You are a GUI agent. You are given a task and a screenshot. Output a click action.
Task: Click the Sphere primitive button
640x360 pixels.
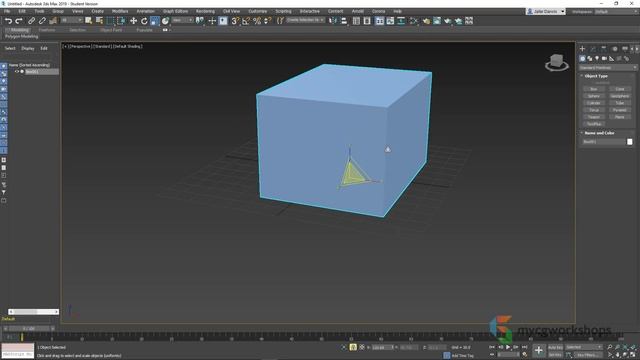coord(594,96)
